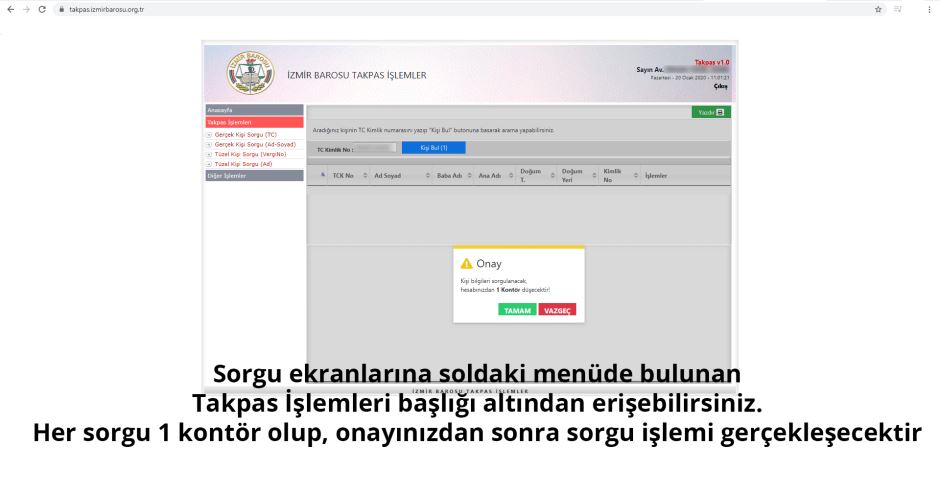Click the blue Kişi Bul (1) button
The width and height of the screenshot is (940, 493).
433,148
